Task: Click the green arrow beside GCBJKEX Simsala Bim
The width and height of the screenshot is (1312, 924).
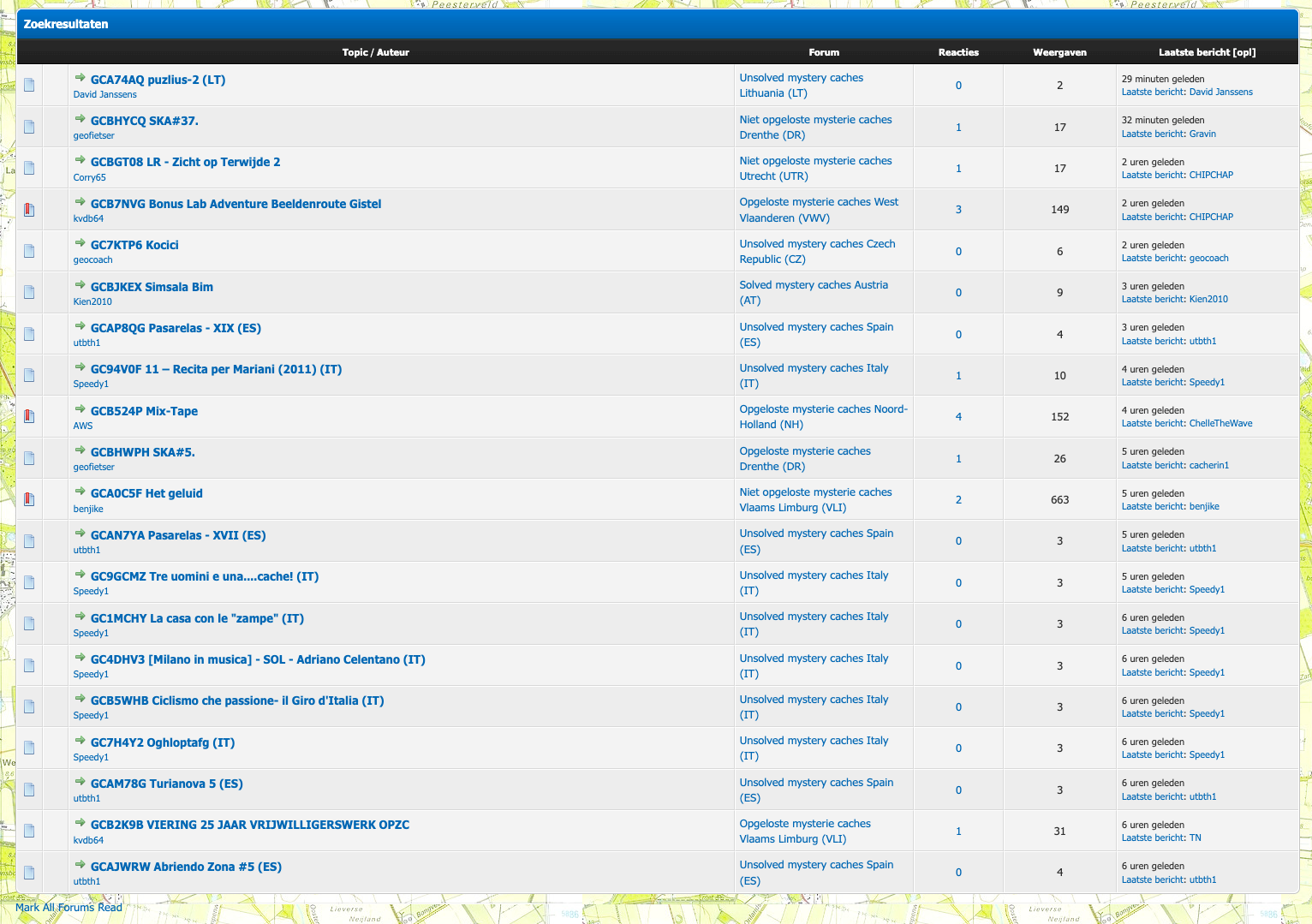Action: 81,286
